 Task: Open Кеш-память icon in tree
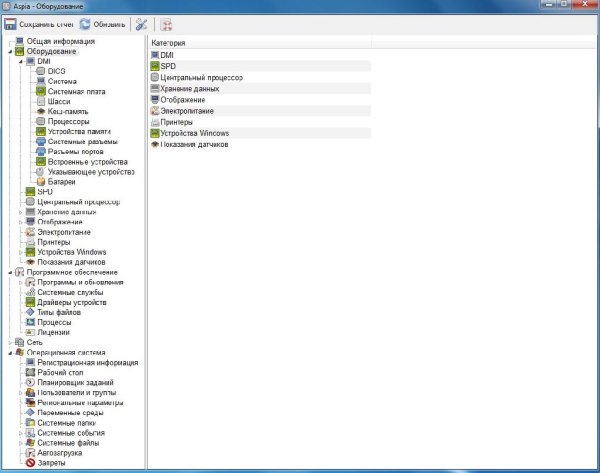[41, 111]
